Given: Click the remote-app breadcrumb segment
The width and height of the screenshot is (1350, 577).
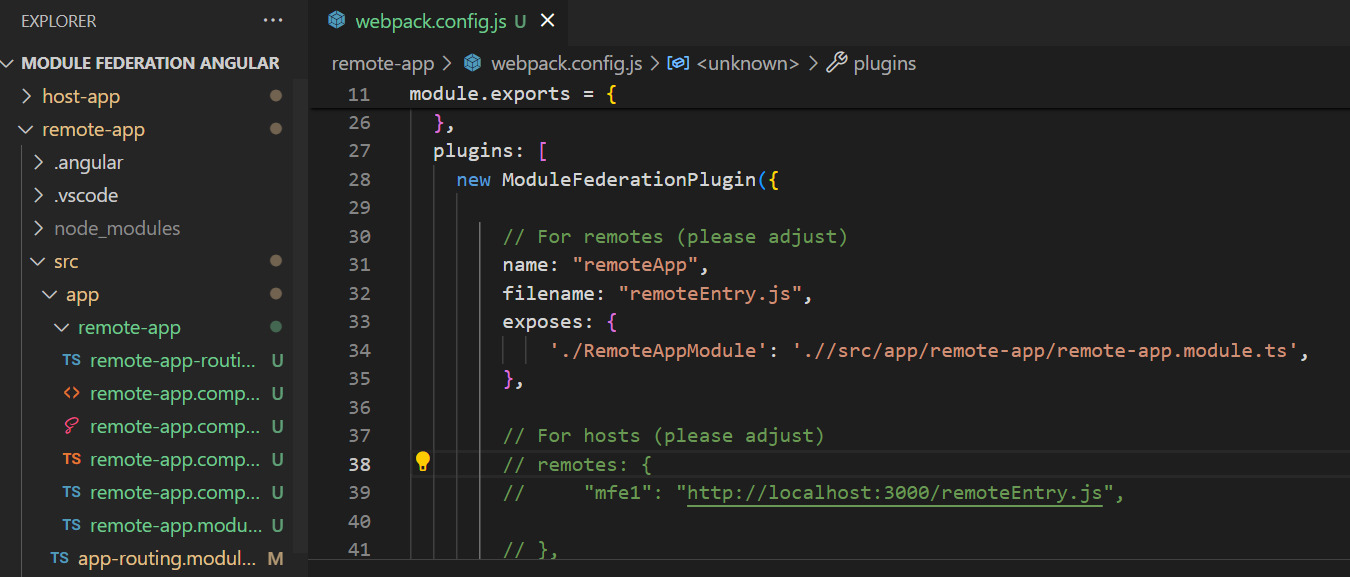Looking at the screenshot, I should [x=383, y=63].
